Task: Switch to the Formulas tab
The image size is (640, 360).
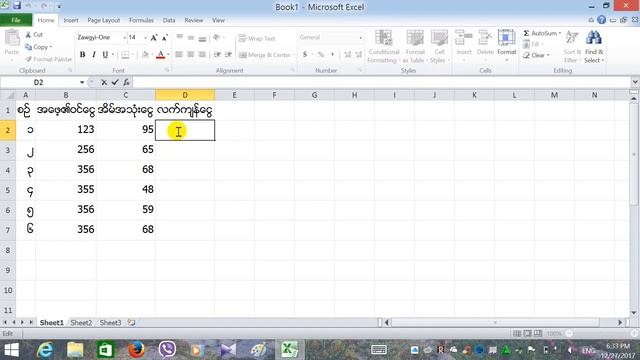Action: click(x=141, y=20)
